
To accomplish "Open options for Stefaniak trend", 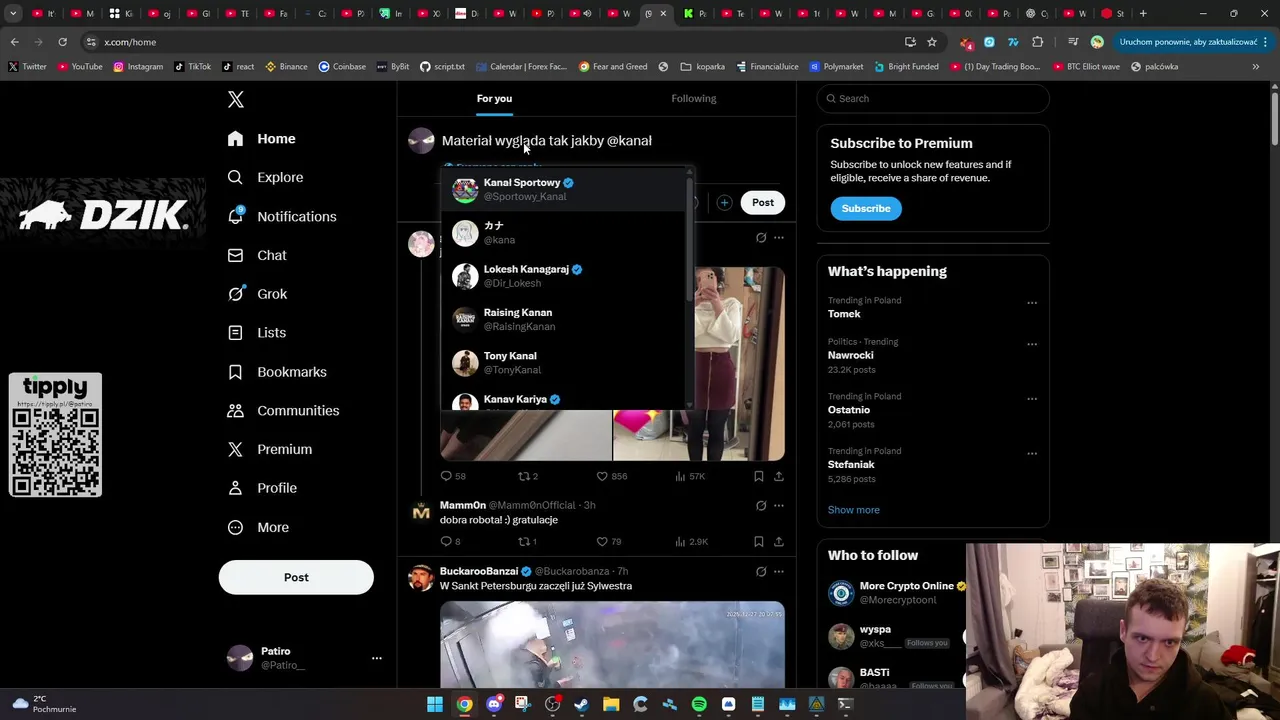I will click(1031, 454).
